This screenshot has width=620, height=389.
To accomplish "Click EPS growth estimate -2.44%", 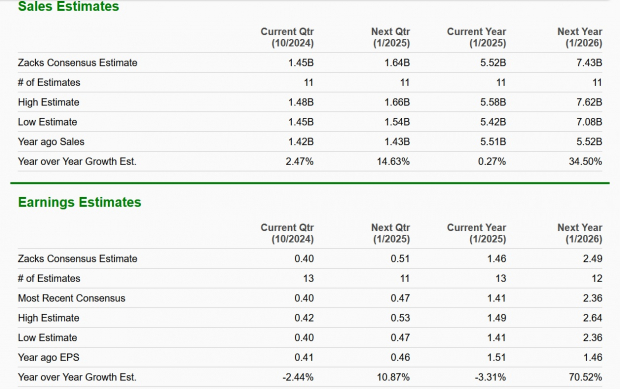I will pos(298,377).
